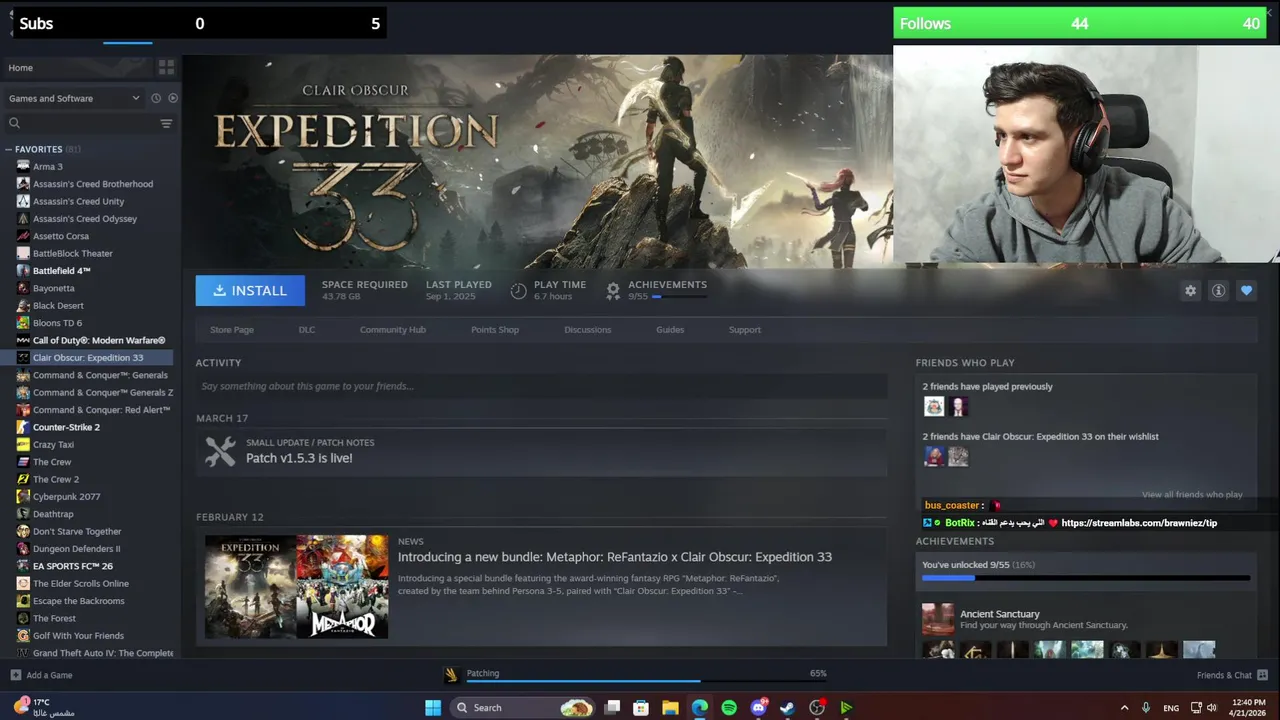
Task: Click first friend avatar who played previously
Action: [x=934, y=406]
